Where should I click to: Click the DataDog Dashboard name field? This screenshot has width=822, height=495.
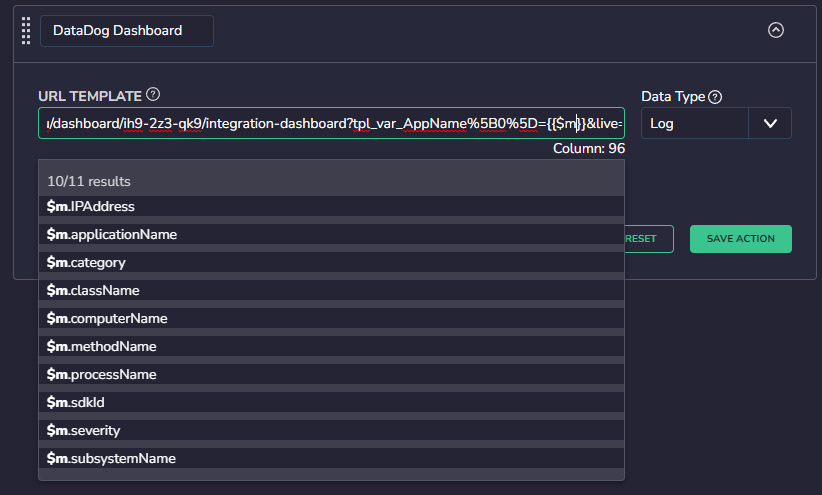pos(127,31)
